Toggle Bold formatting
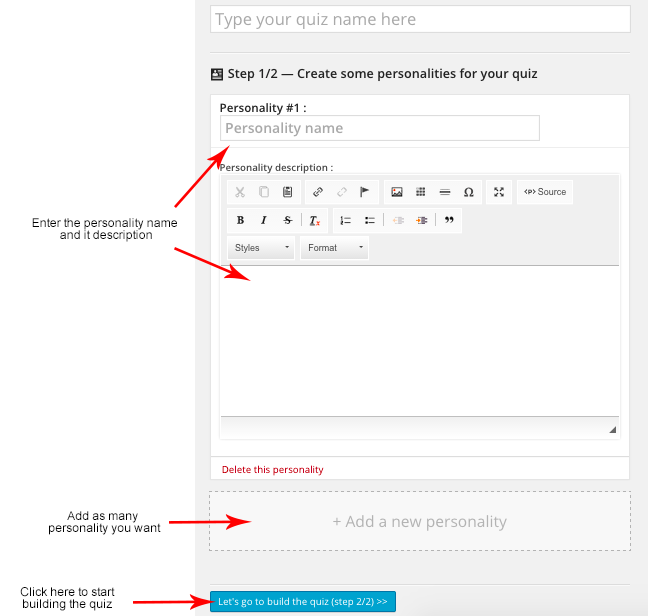The image size is (648, 616). (x=240, y=220)
